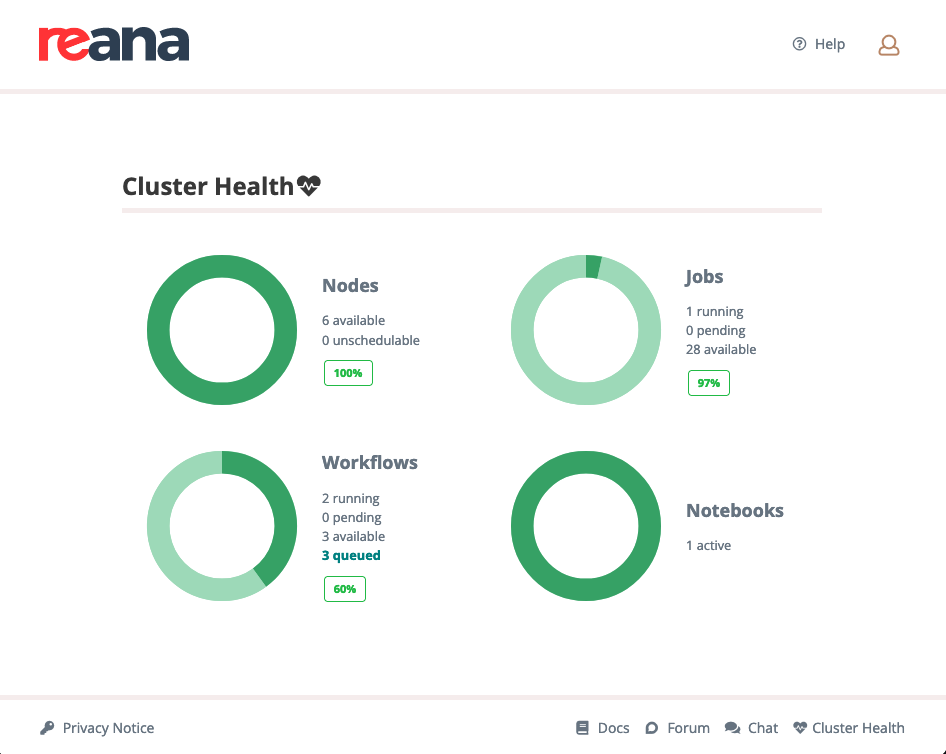Click the heartbeat icon next to Cluster Health footer
This screenshot has width=946, height=754.
tap(800, 727)
